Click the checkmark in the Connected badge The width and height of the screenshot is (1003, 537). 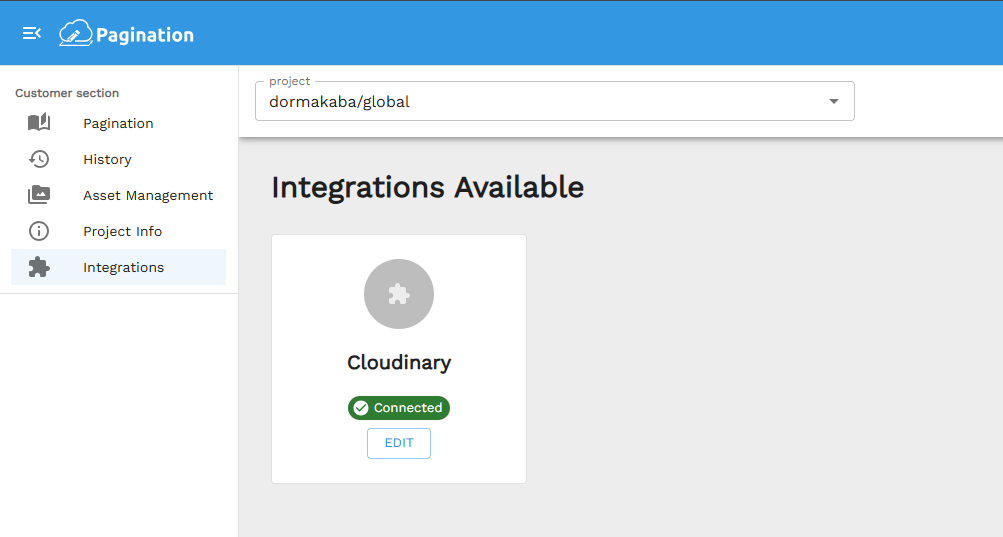[x=361, y=408]
